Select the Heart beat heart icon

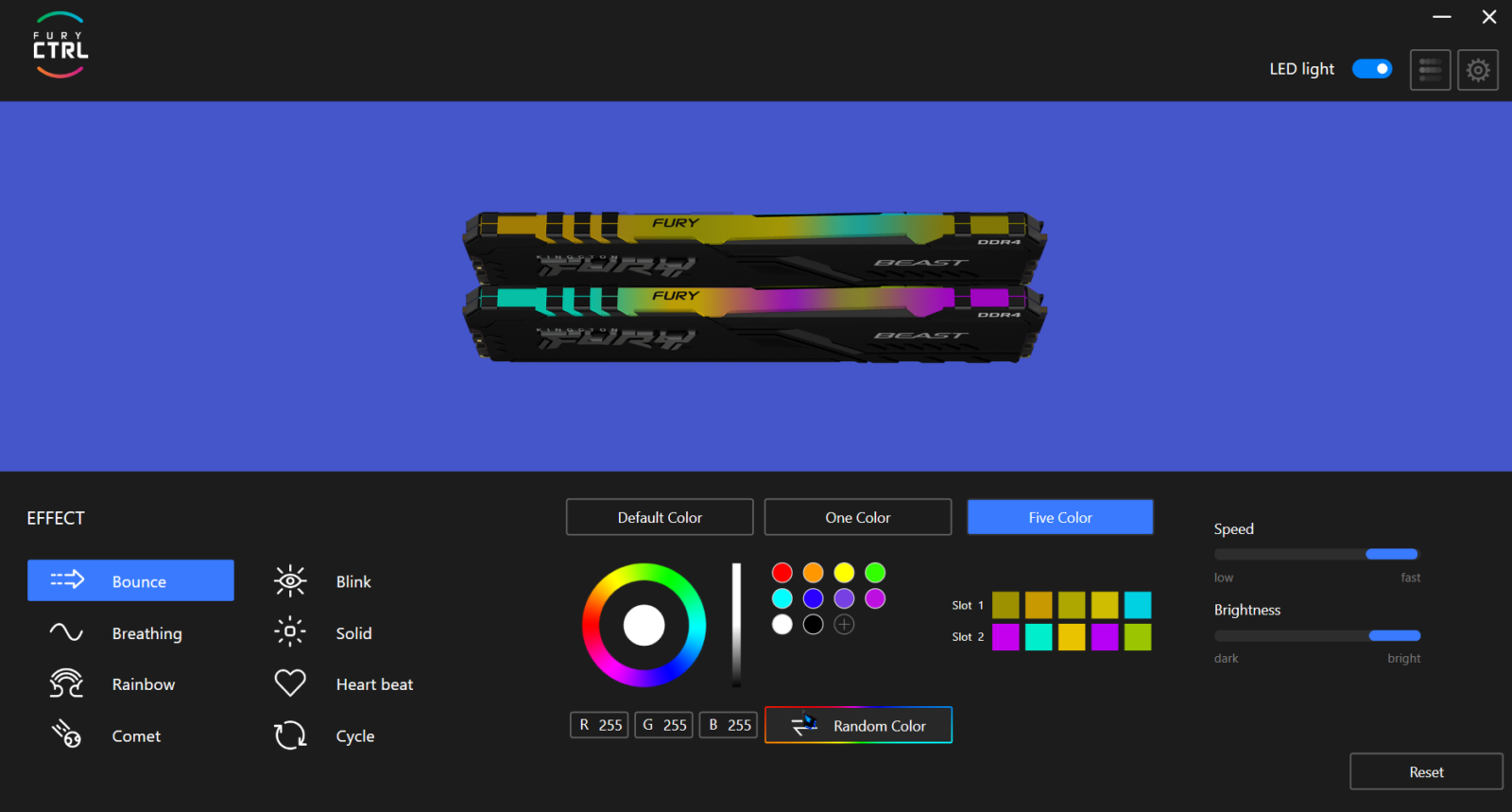click(290, 682)
